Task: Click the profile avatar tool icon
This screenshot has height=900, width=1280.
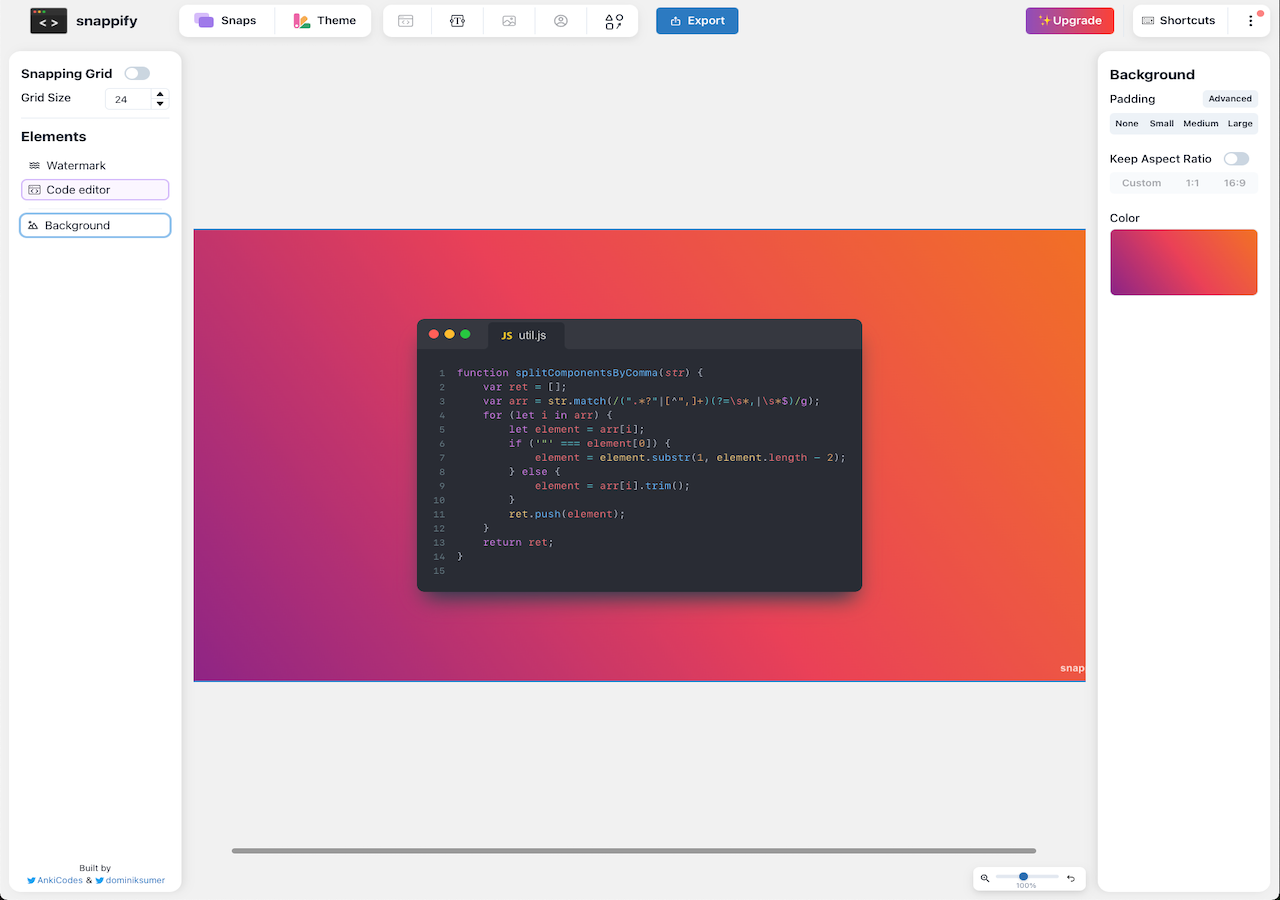Action: tap(561, 21)
